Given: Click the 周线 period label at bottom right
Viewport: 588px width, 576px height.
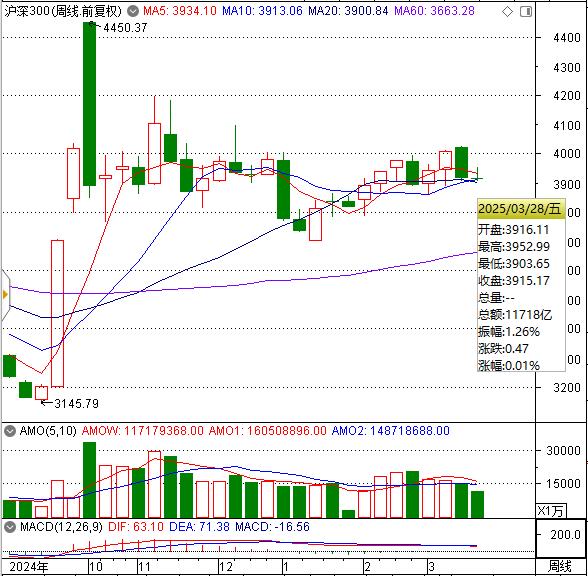Looking at the screenshot, I should coord(560,567).
